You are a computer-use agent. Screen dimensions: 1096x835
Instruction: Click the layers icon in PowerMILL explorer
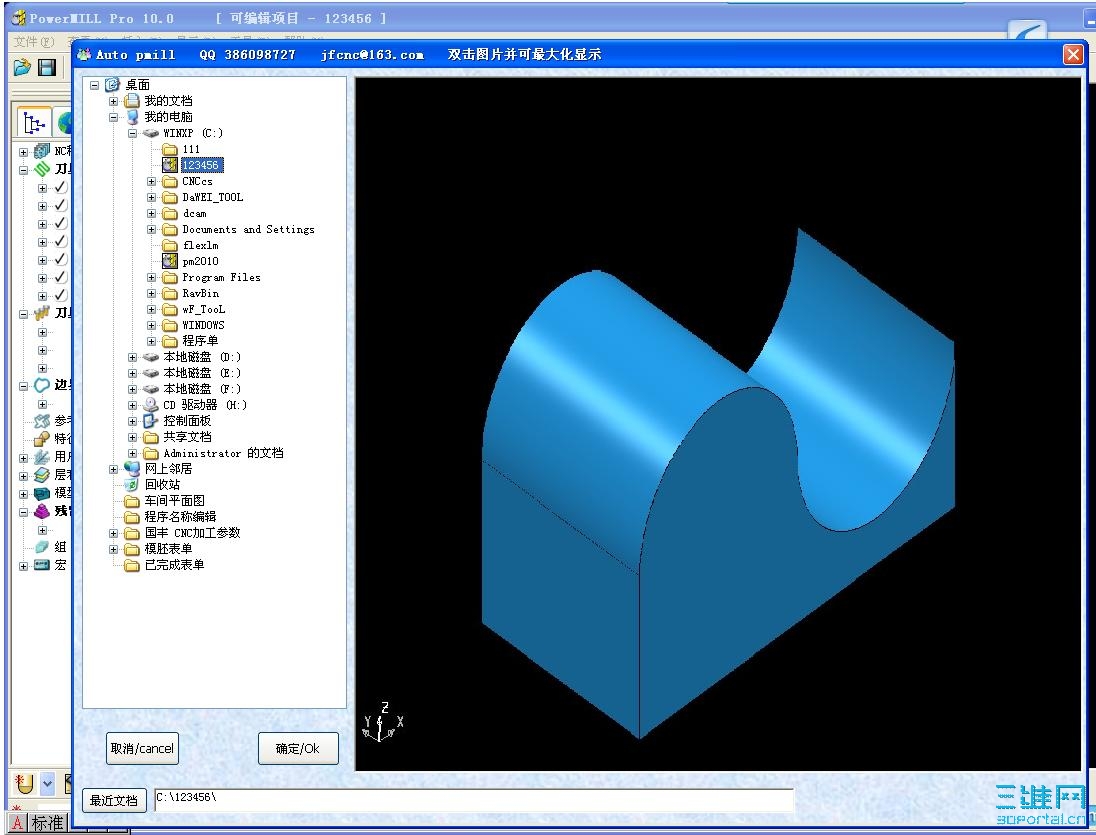[42, 475]
